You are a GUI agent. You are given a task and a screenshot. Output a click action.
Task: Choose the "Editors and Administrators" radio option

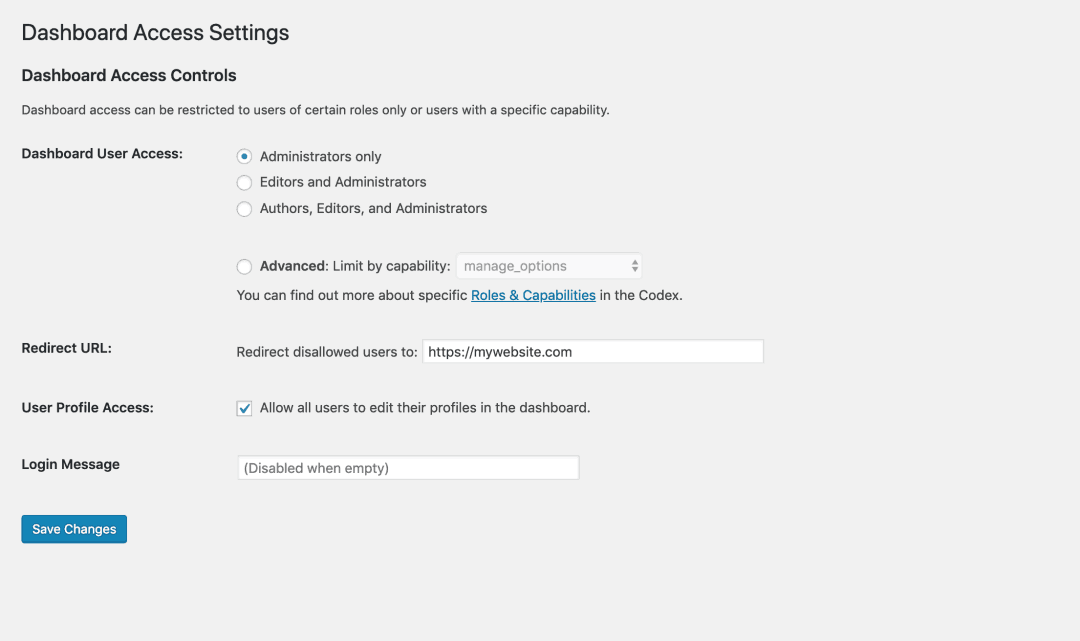click(244, 183)
